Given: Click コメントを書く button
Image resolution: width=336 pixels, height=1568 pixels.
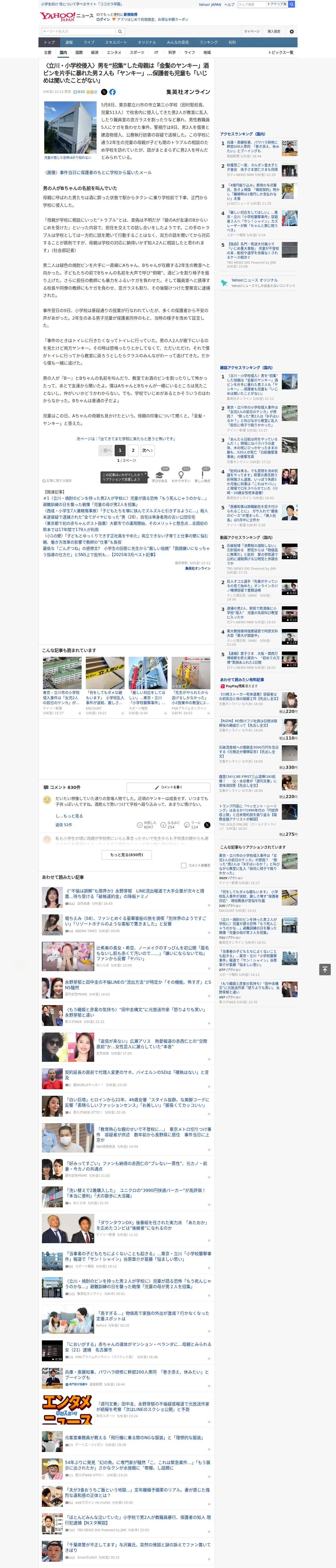Looking at the screenshot, I should (x=168, y=788).
